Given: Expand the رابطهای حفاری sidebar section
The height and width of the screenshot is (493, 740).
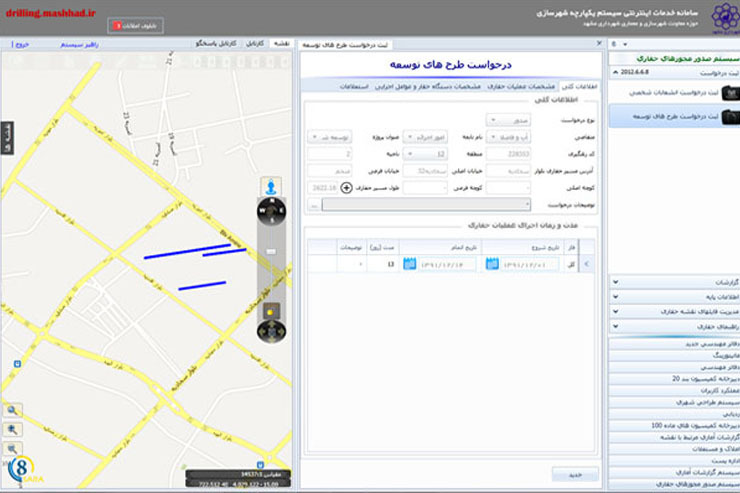Looking at the screenshot, I should pos(675,326).
